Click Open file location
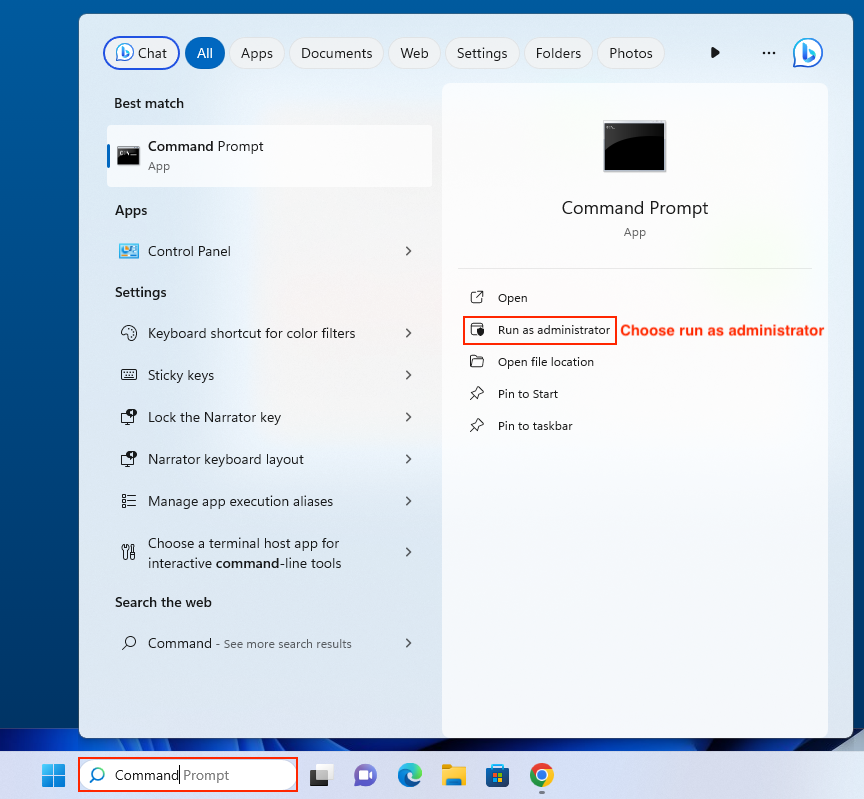The width and height of the screenshot is (864, 799). point(545,362)
